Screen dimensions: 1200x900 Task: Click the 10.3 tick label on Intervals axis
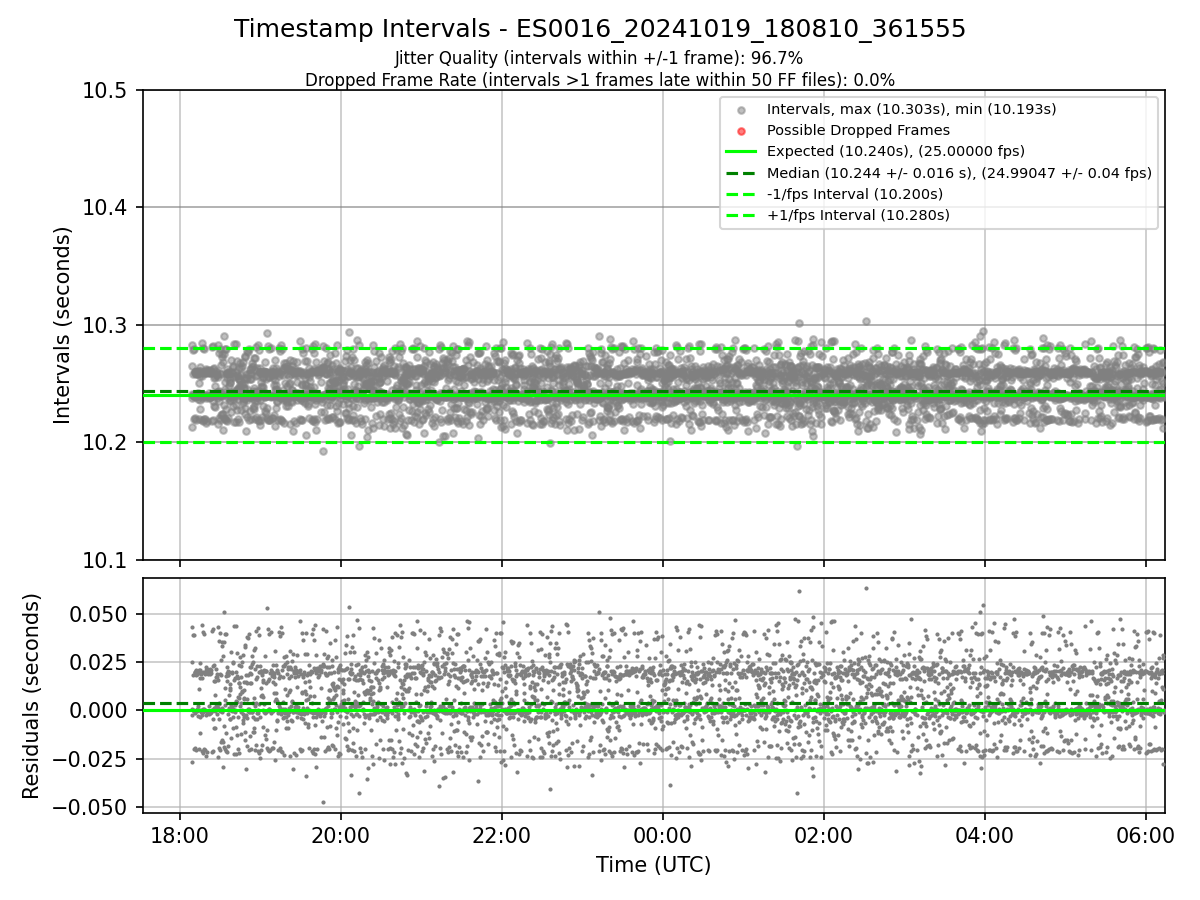coord(106,325)
